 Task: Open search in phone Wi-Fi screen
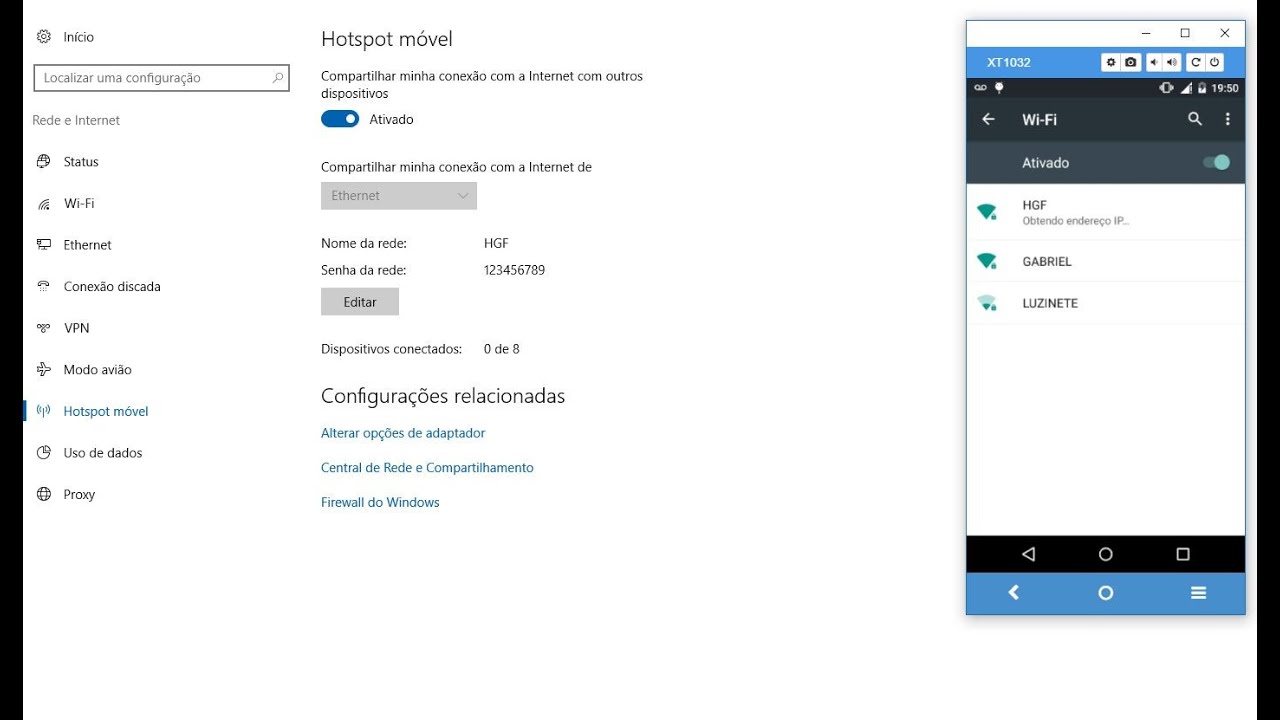1195,119
